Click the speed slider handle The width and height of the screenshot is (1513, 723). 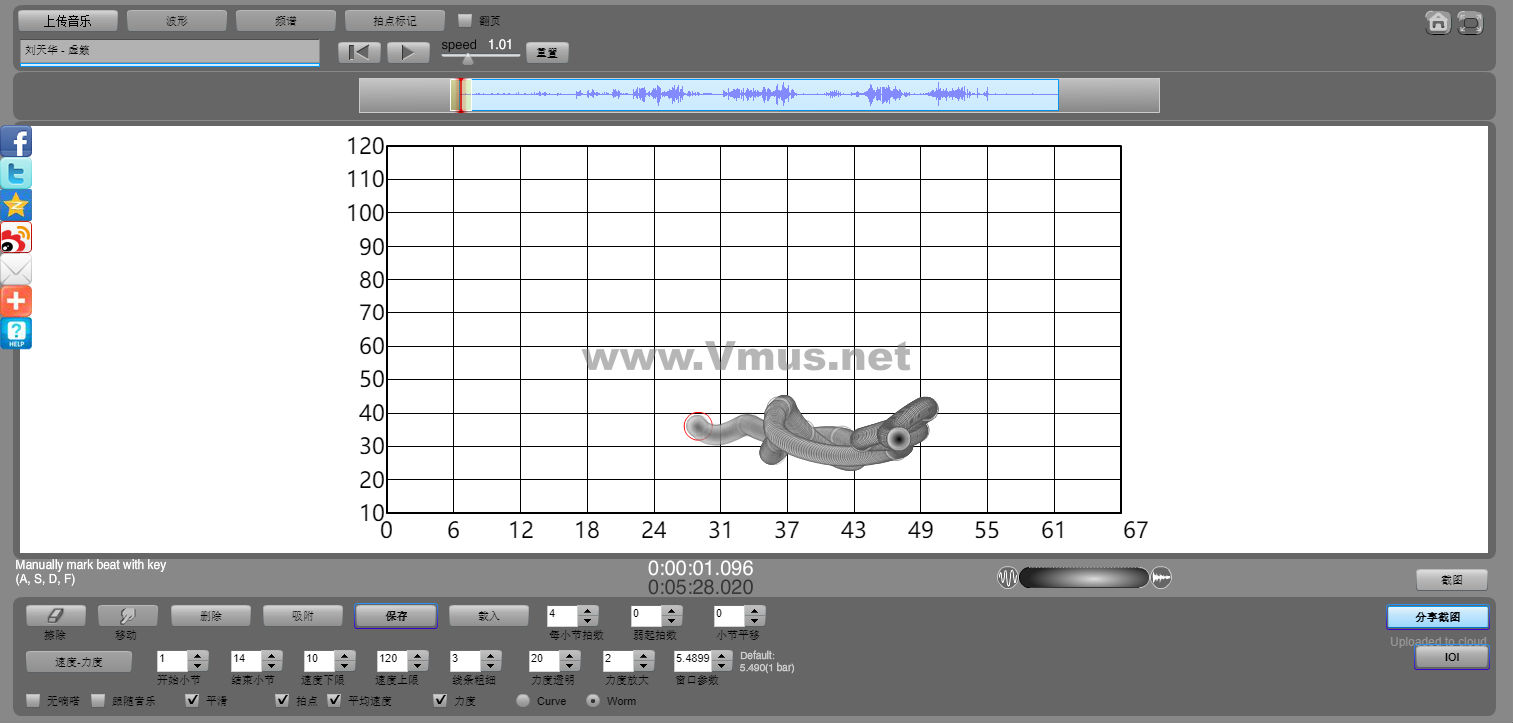coord(467,59)
